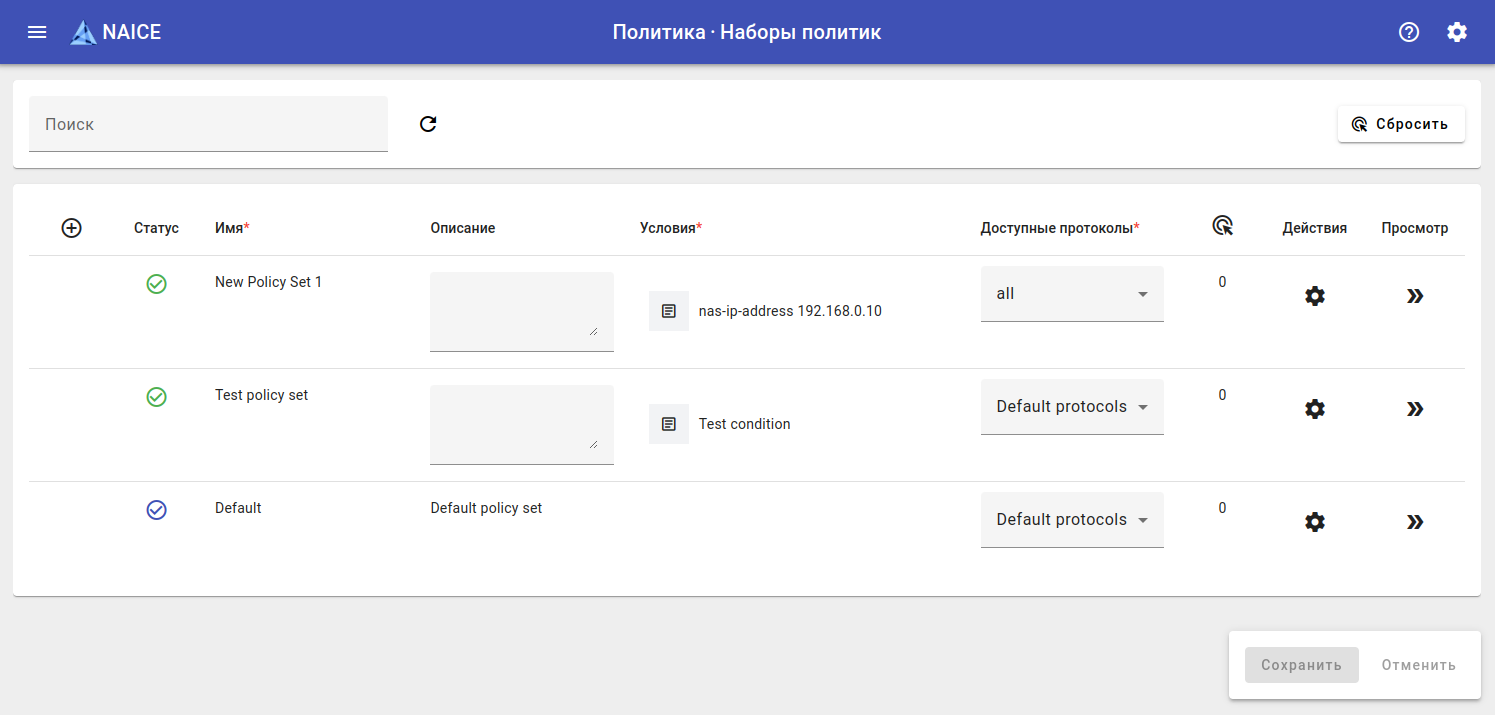Open settings gear in top bar

click(1457, 32)
